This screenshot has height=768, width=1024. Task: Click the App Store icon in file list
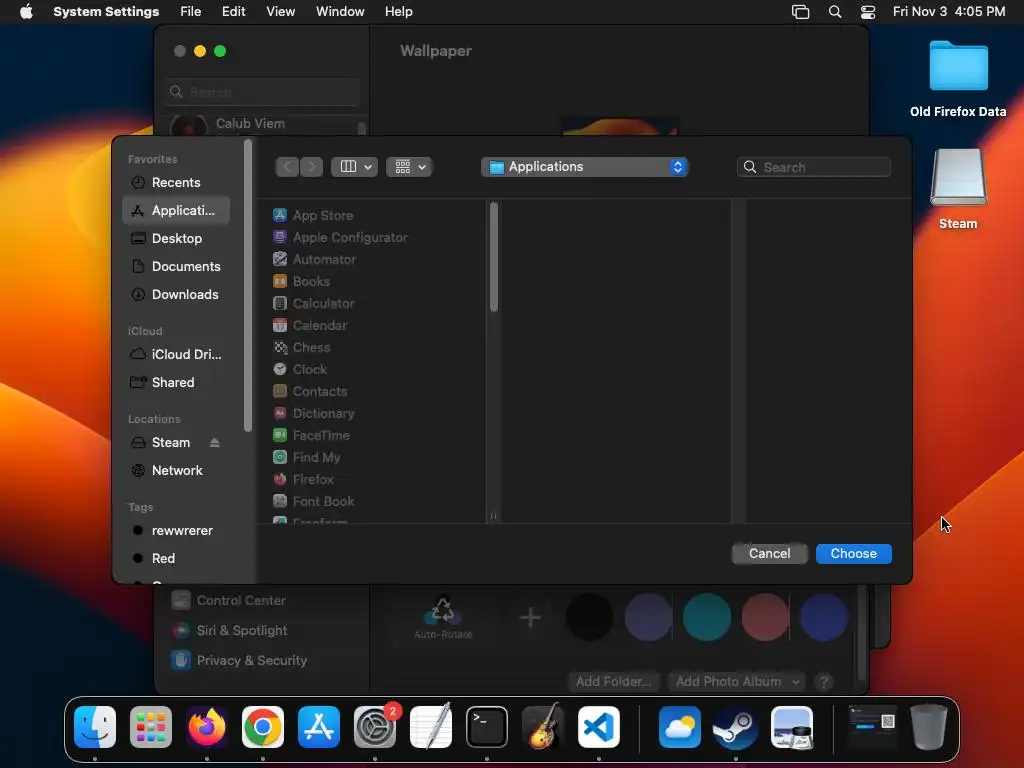(x=280, y=215)
